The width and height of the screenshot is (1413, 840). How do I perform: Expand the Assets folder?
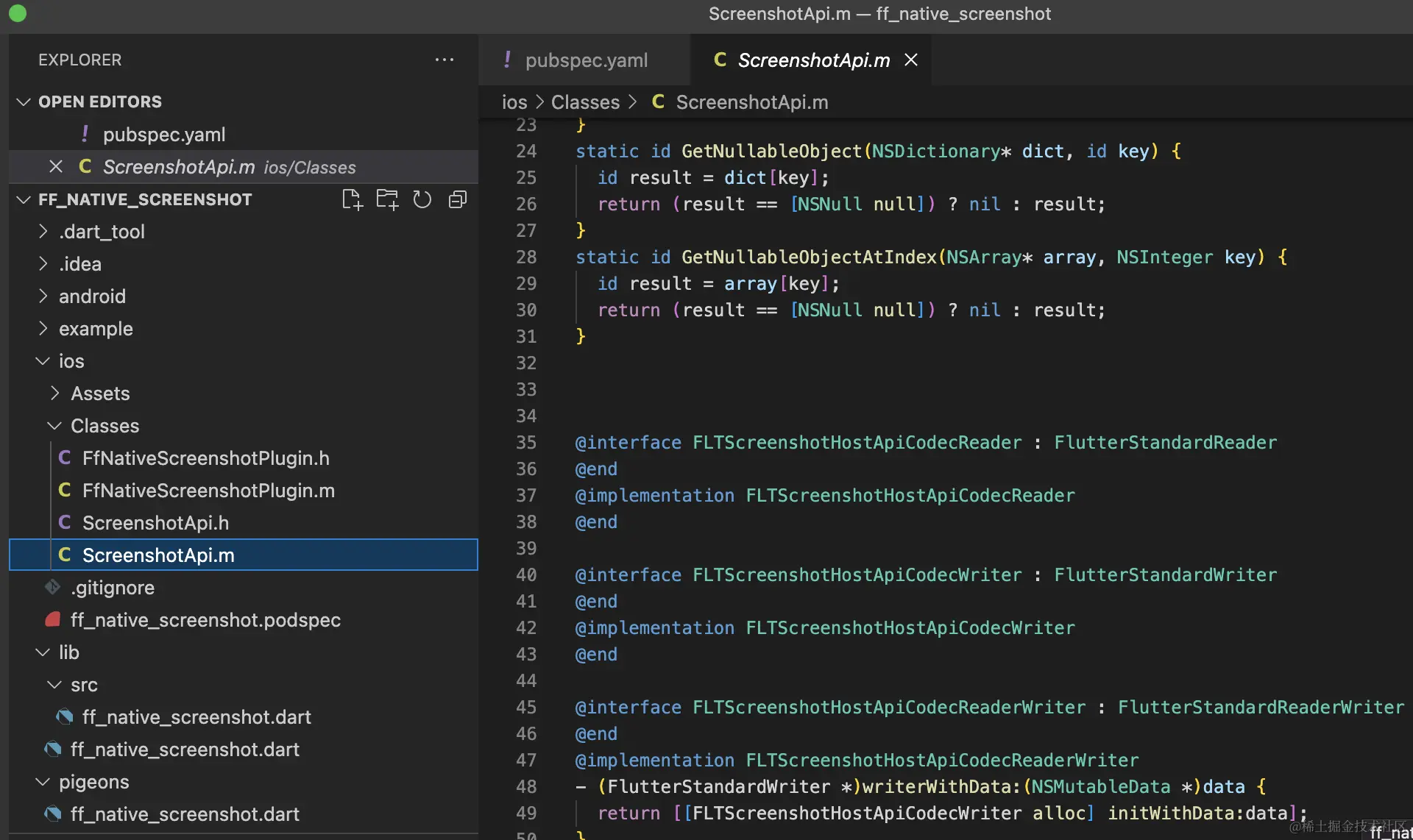(100, 394)
